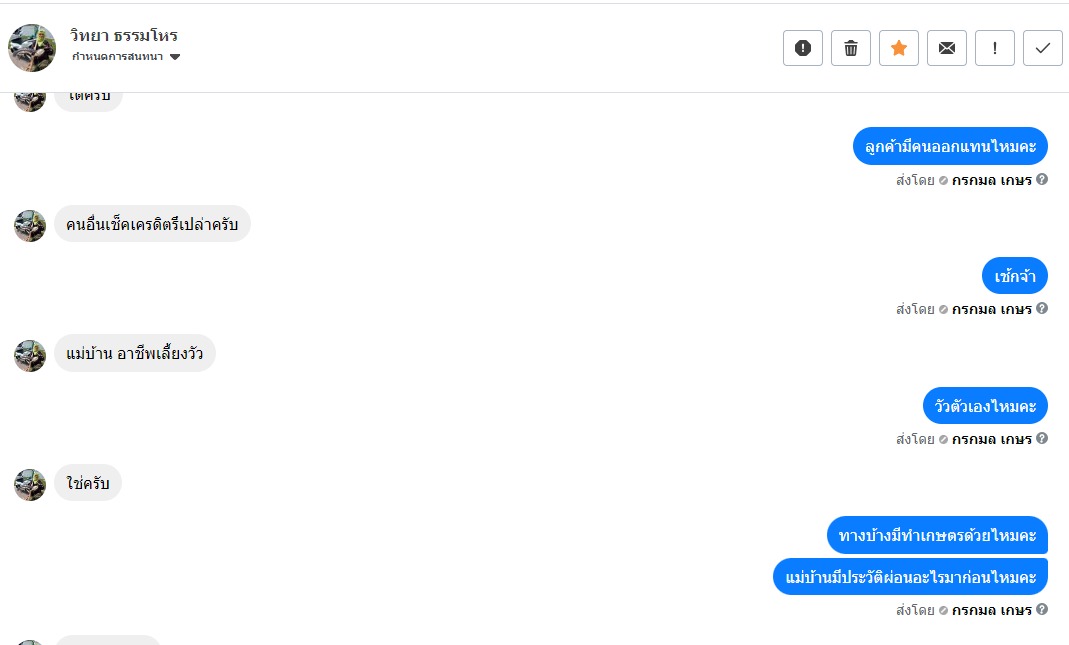1069x645 pixels.
Task: Click sender name กรกมล เกษร below เช้กจ้า
Action: (x=991, y=309)
